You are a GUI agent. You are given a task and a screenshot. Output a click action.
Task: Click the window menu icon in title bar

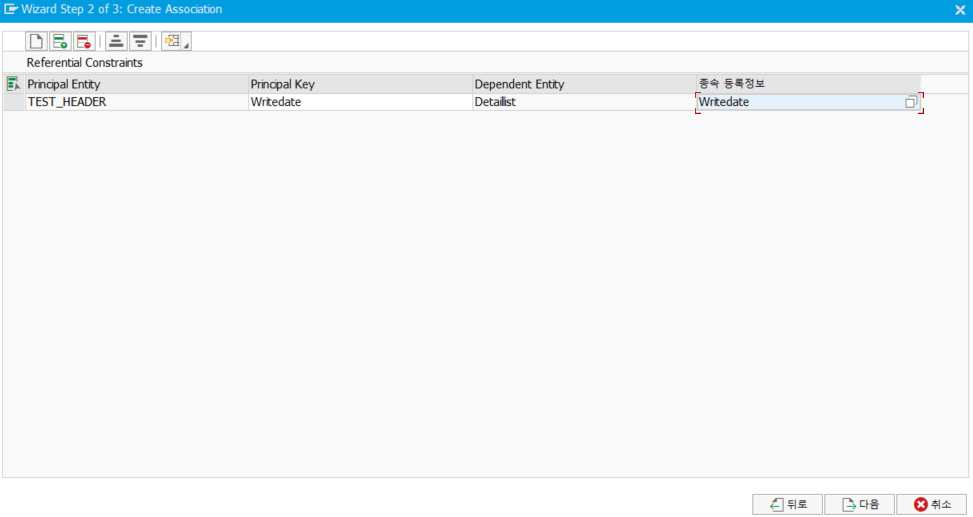pyautogui.click(x=11, y=9)
